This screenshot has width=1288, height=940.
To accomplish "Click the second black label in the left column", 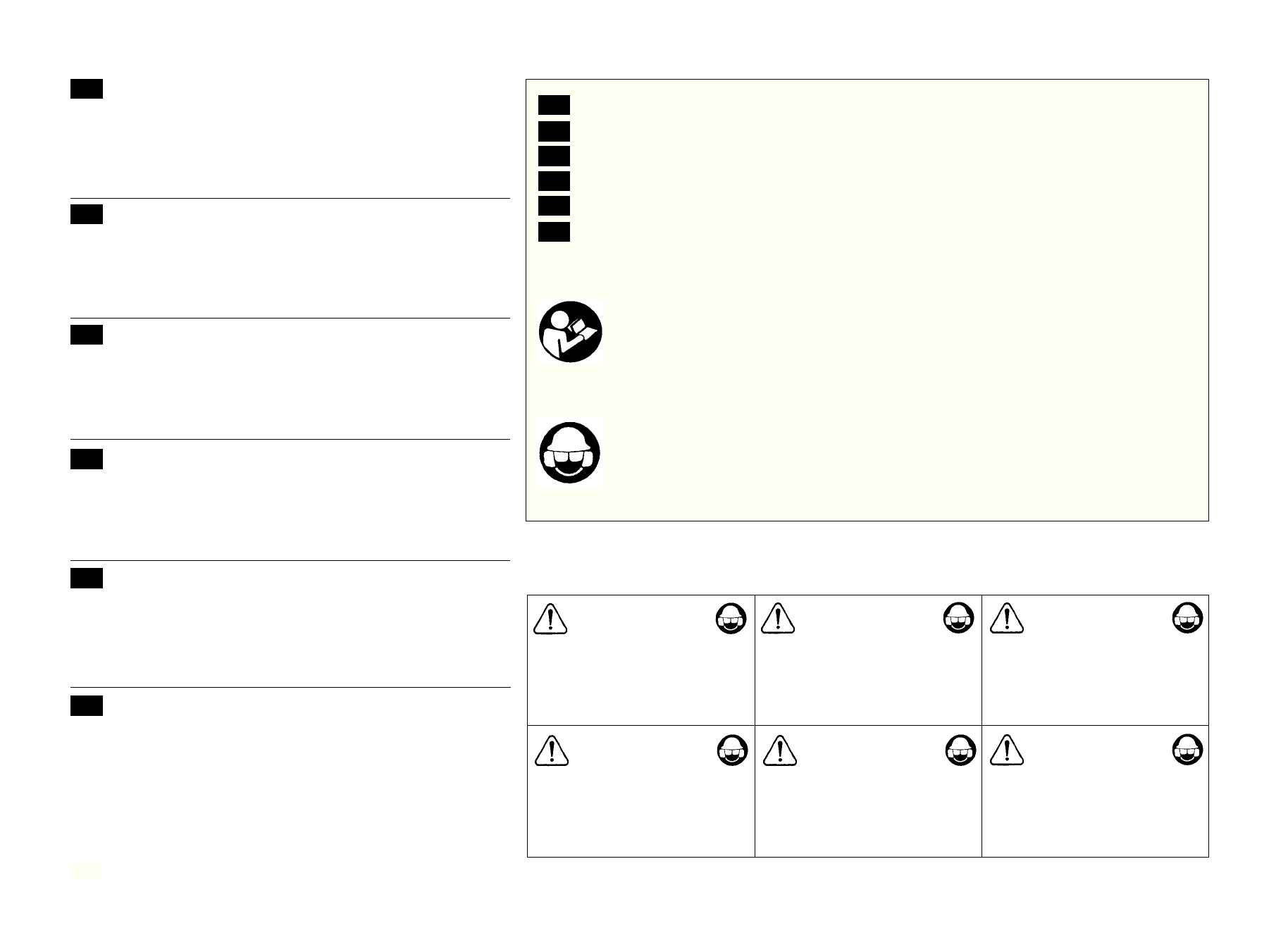I will click(x=87, y=214).
